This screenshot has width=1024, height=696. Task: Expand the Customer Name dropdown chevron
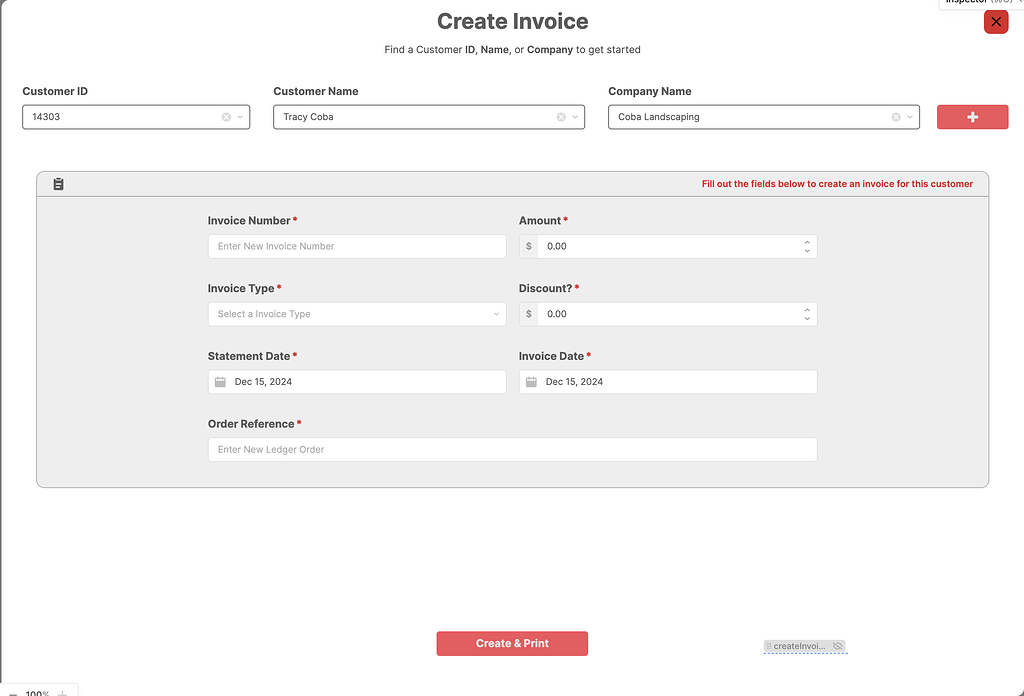tap(574, 117)
